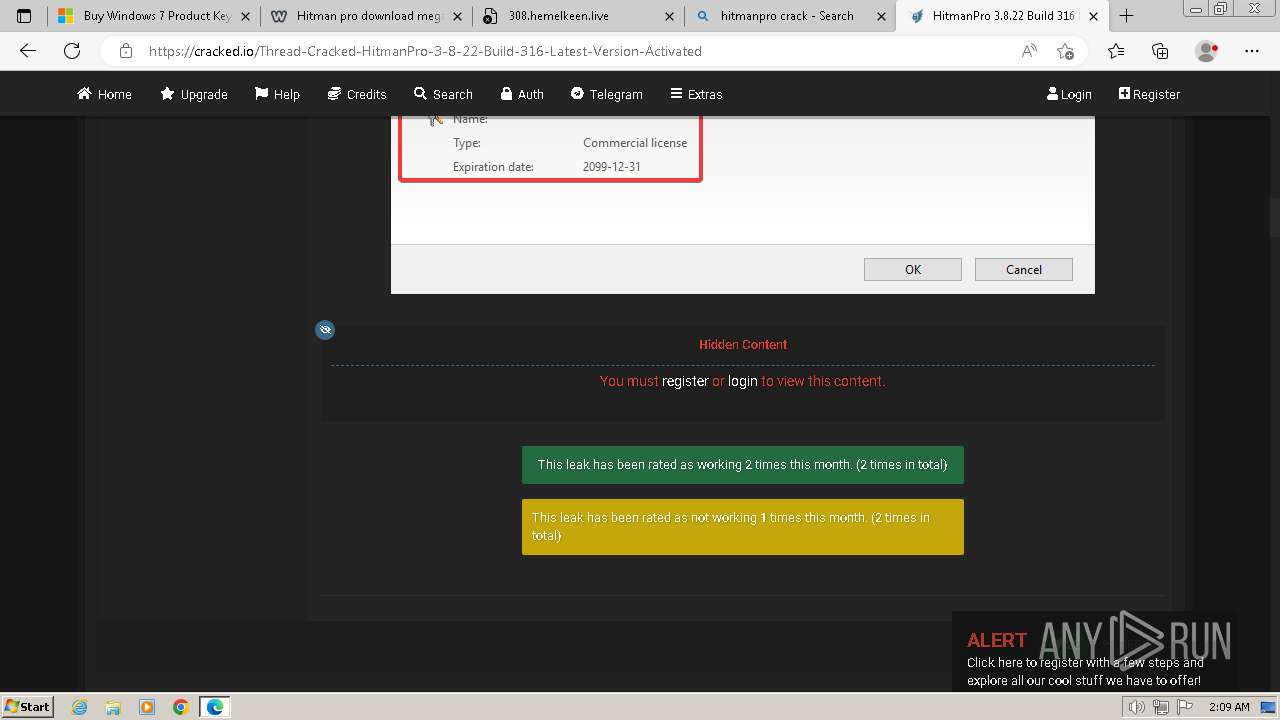1280x720 pixels.
Task: Open the Upgrade menu item
Action: point(194,94)
